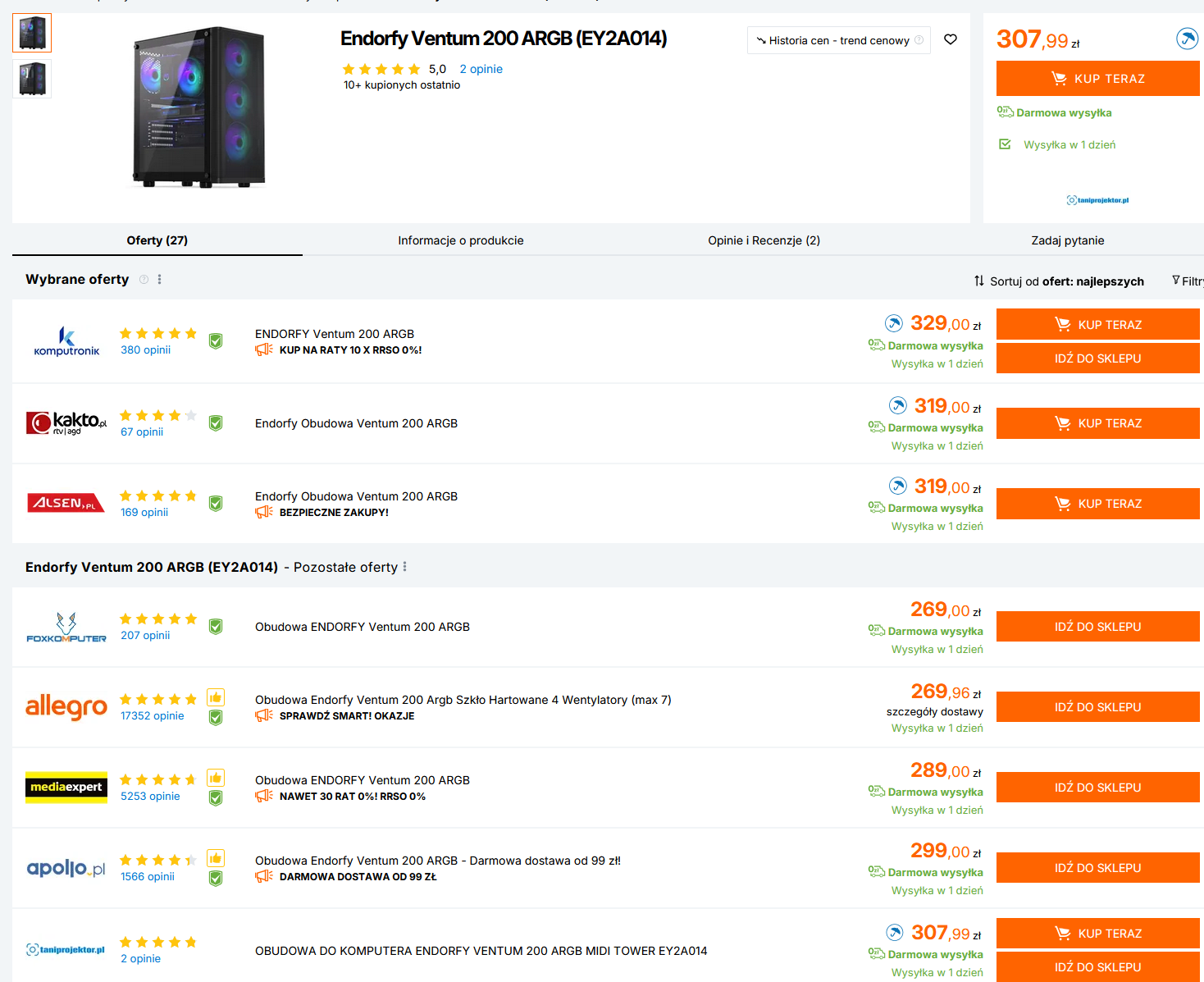Click IDŹ DO SKLEPU for Media Expert offer
1204x982 pixels.
pyautogui.click(x=1098, y=788)
